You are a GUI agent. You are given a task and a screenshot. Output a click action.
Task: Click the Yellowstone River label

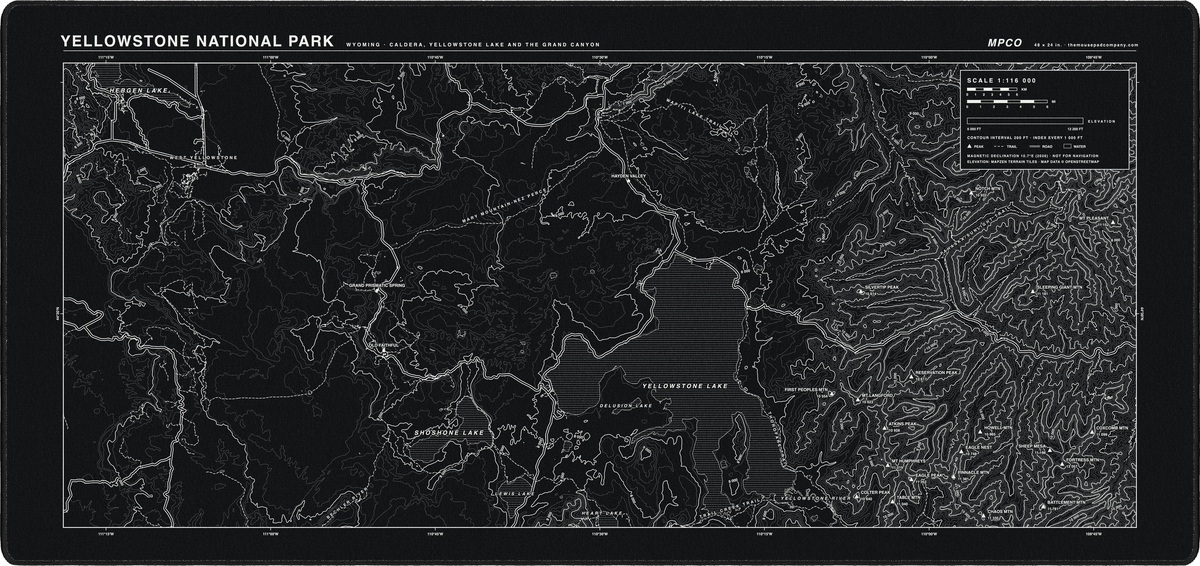(x=814, y=497)
